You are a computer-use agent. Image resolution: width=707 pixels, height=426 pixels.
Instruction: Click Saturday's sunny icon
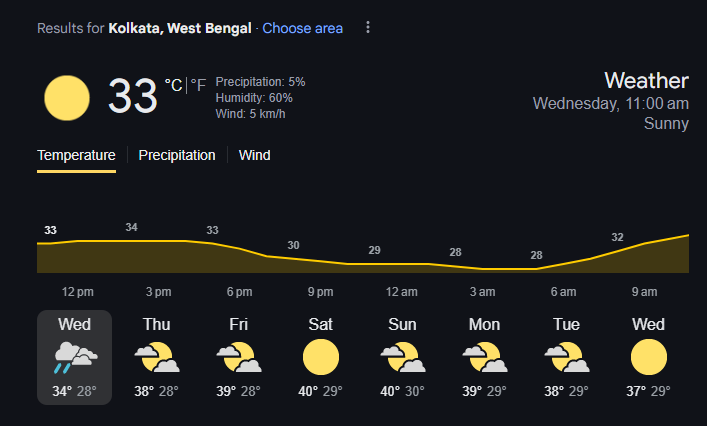[x=321, y=357]
